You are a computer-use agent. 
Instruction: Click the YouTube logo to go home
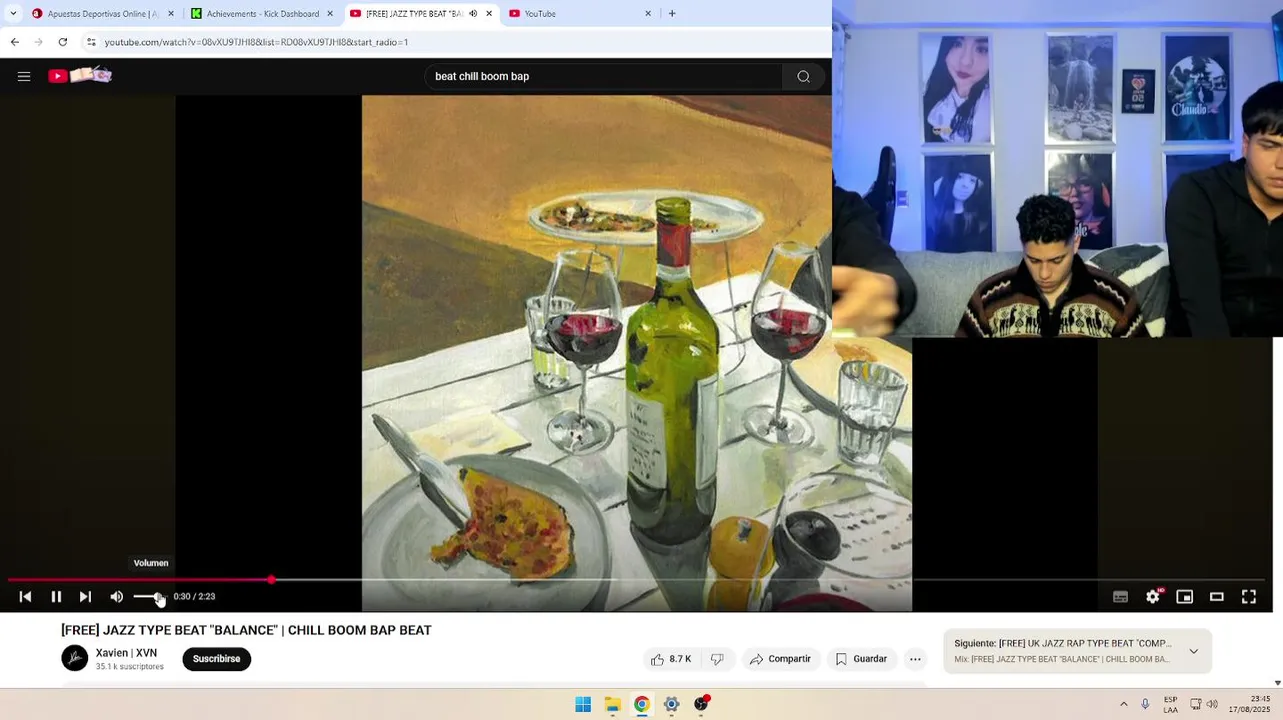[x=80, y=76]
